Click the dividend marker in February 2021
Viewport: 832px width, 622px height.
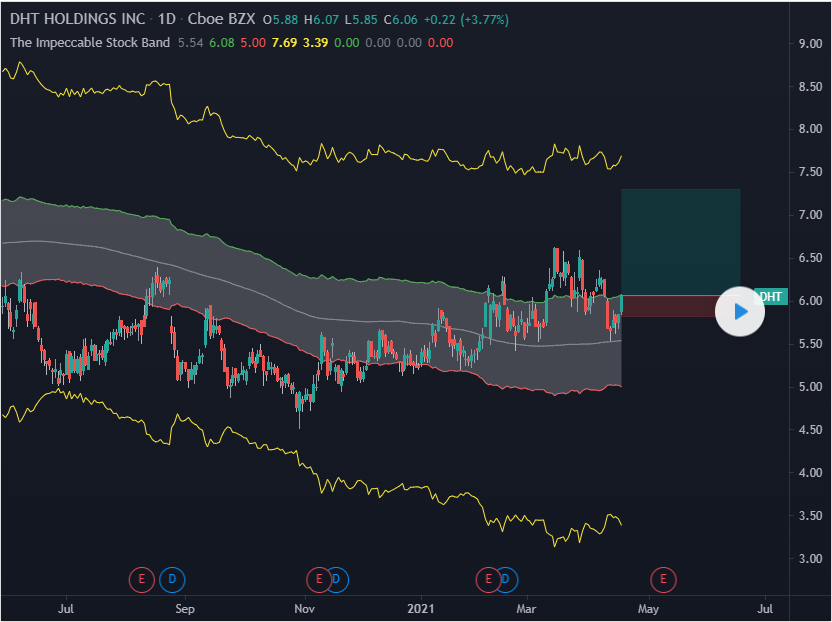click(506, 578)
